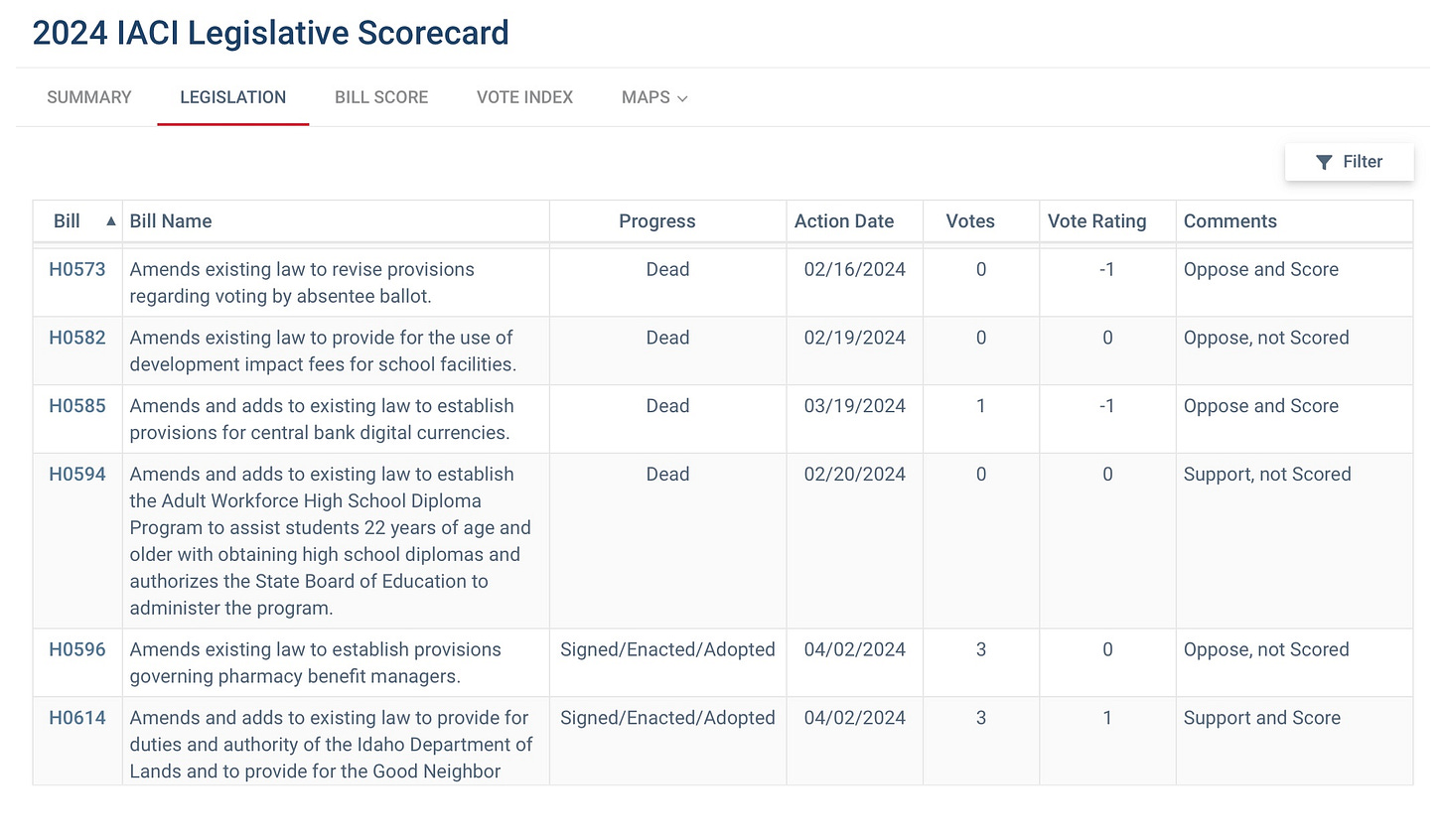
Task: Click H0596's Oppose, not Scored comment
Action: (x=1266, y=649)
